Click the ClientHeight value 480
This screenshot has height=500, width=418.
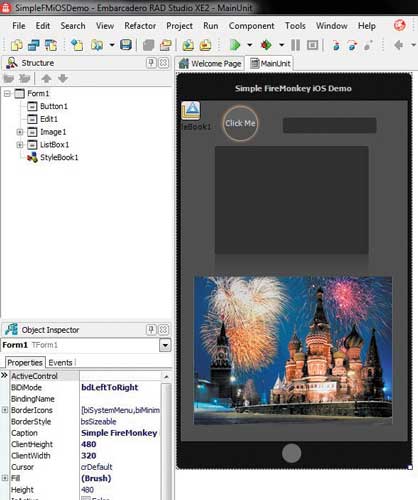click(89, 444)
